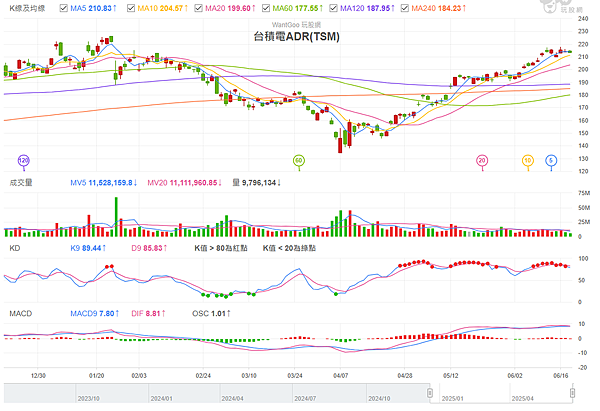Image resolution: width=600 pixels, height=411 pixels.
Task: Click the orange 10 marker on chart
Action: (x=528, y=160)
